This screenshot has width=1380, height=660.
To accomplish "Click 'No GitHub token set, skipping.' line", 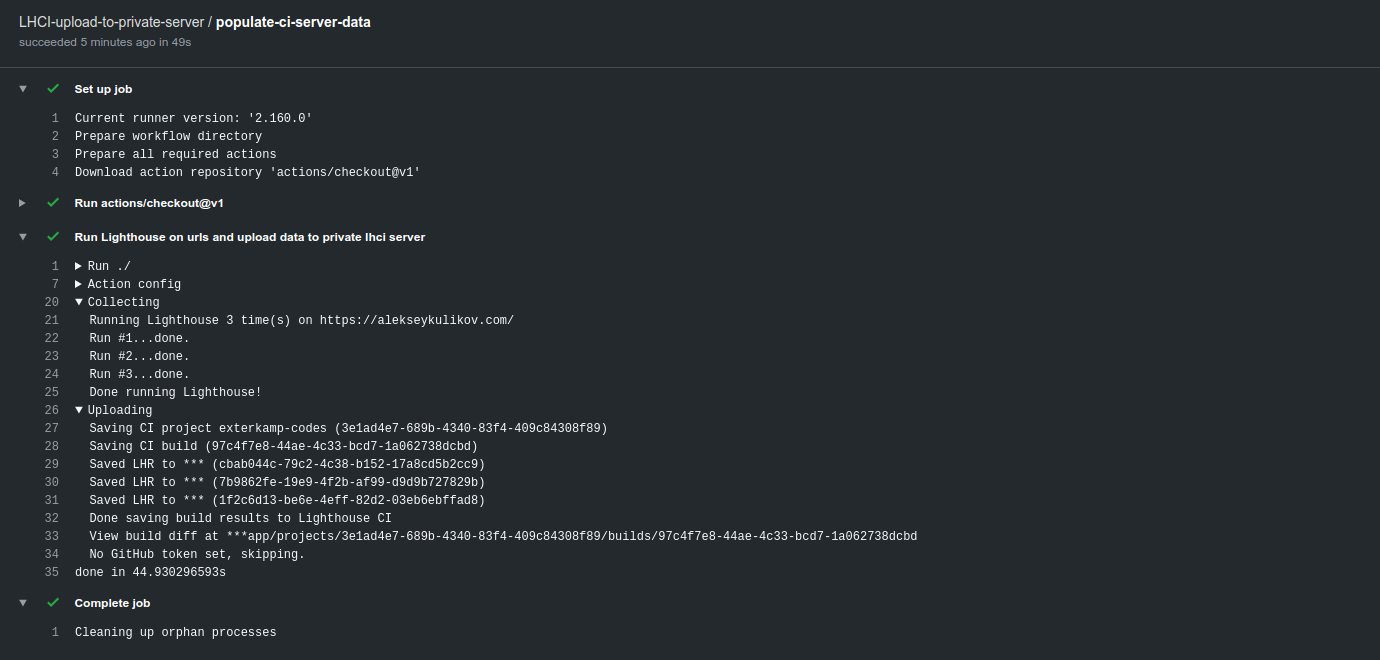I will click(x=197, y=554).
